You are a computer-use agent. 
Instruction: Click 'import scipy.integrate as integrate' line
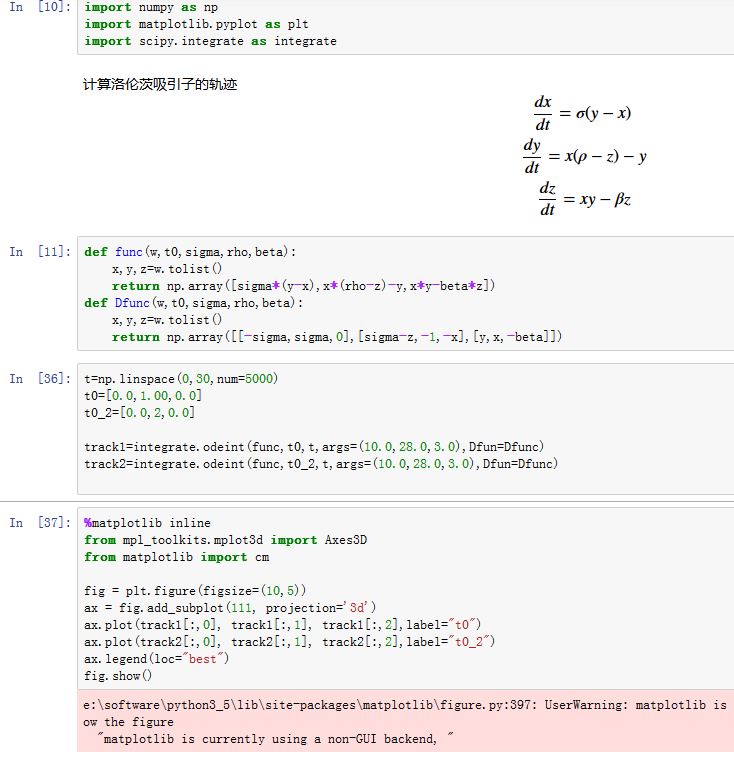tap(210, 41)
